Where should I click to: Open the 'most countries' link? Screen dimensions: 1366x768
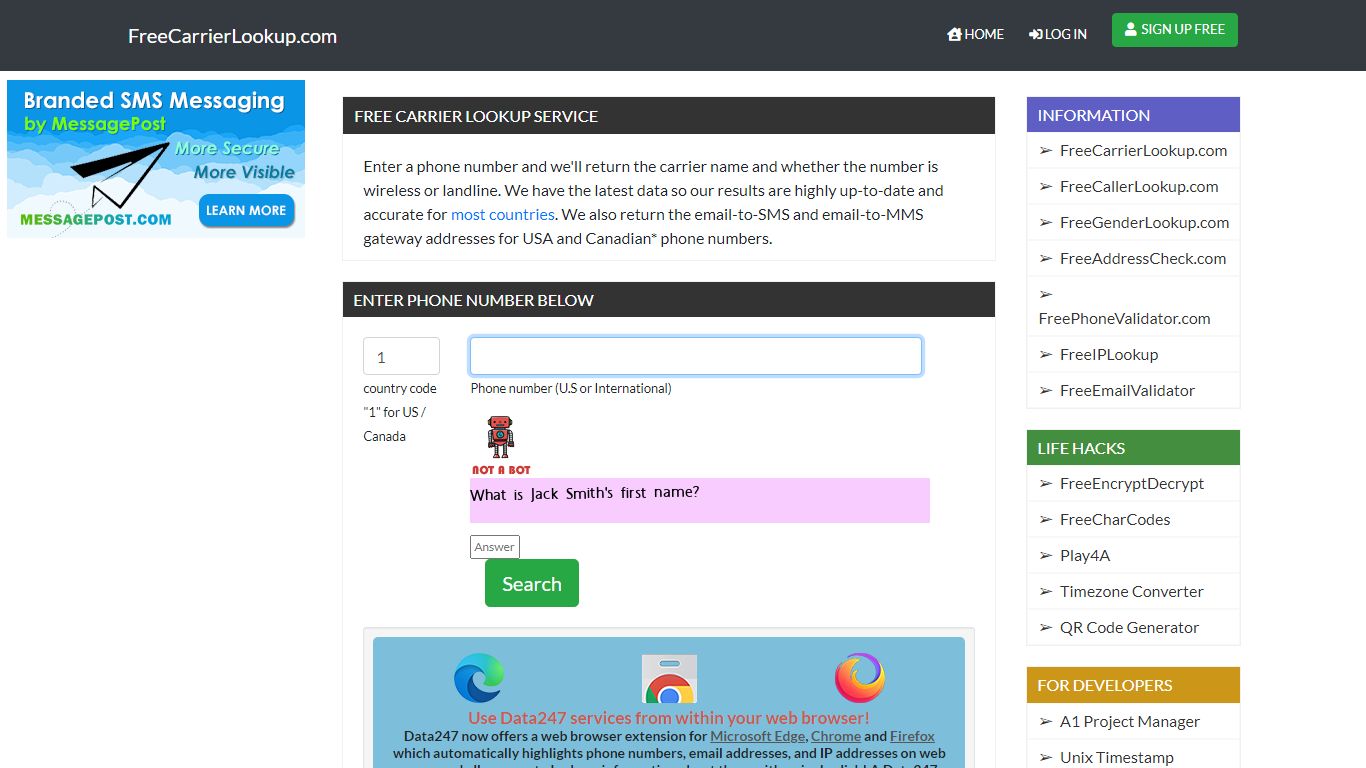coord(502,214)
